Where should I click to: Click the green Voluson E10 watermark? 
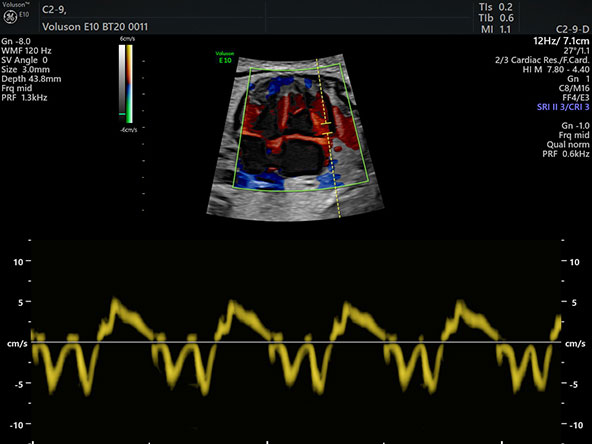(x=225, y=57)
